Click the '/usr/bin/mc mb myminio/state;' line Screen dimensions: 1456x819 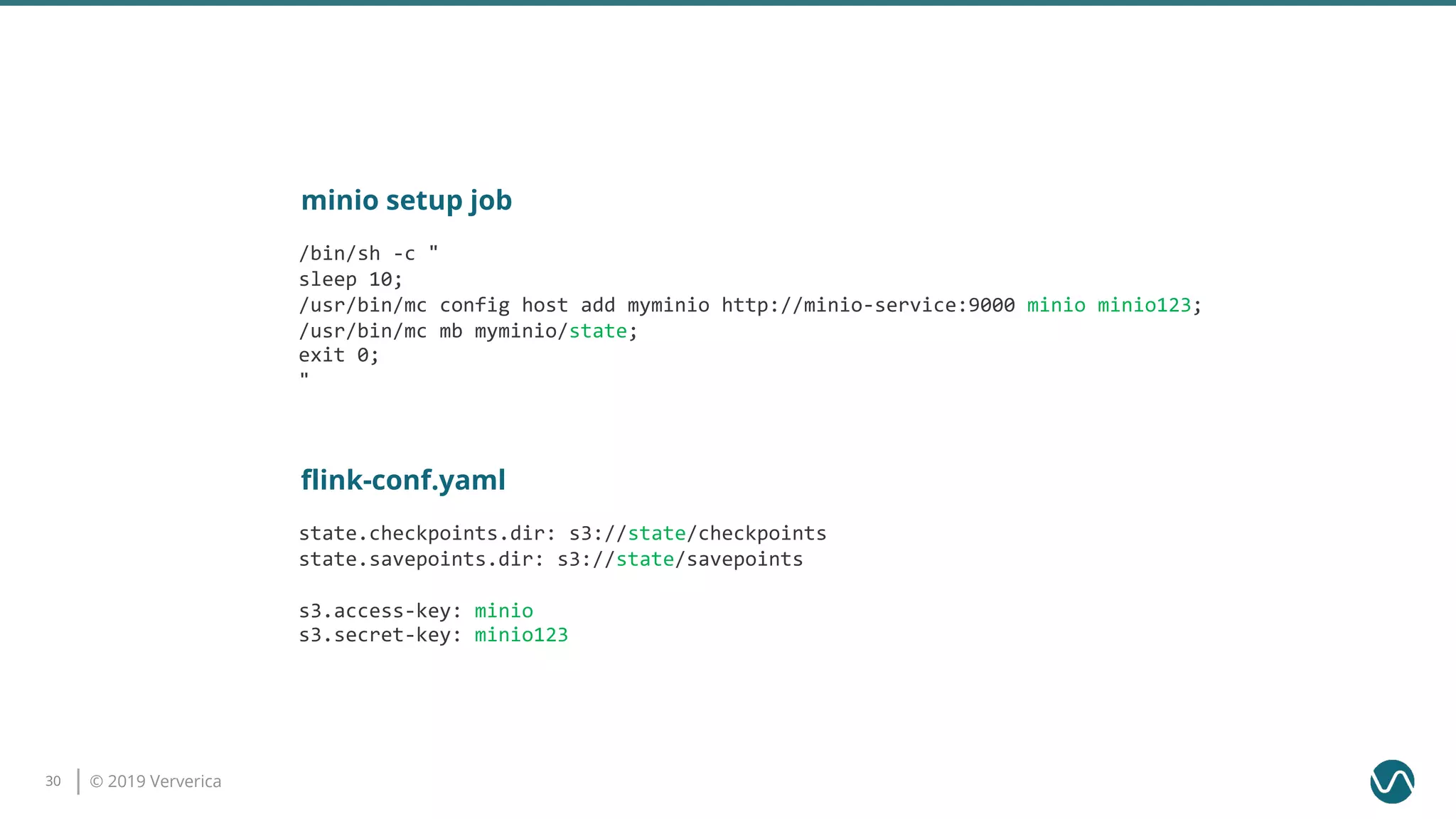click(468, 331)
